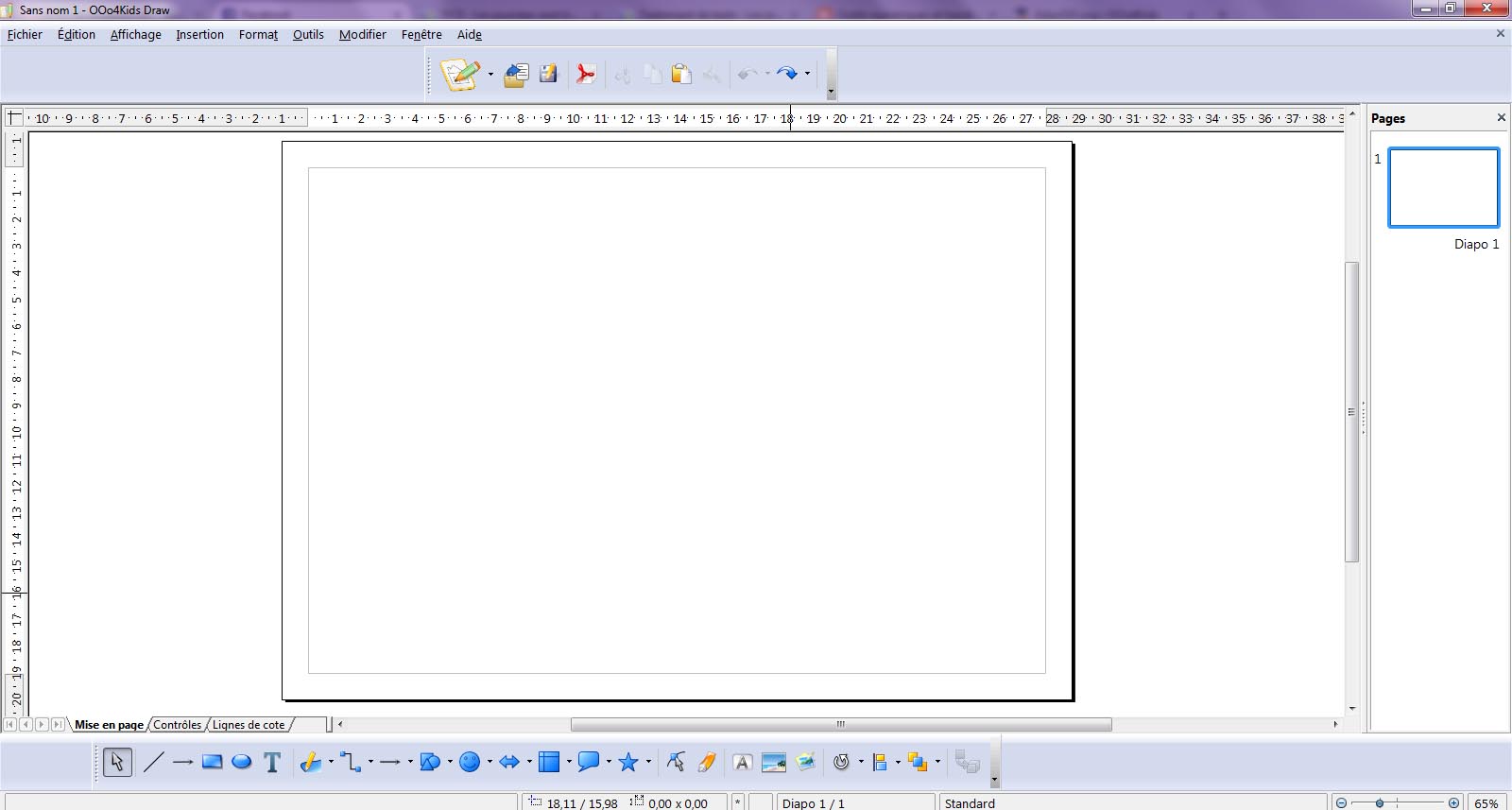Select the Ellipse tool
This screenshot has width=1512, height=810.
[242, 762]
